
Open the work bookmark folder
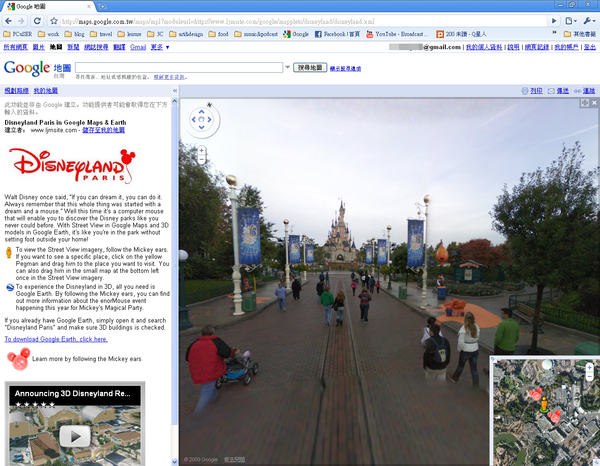tap(49, 34)
